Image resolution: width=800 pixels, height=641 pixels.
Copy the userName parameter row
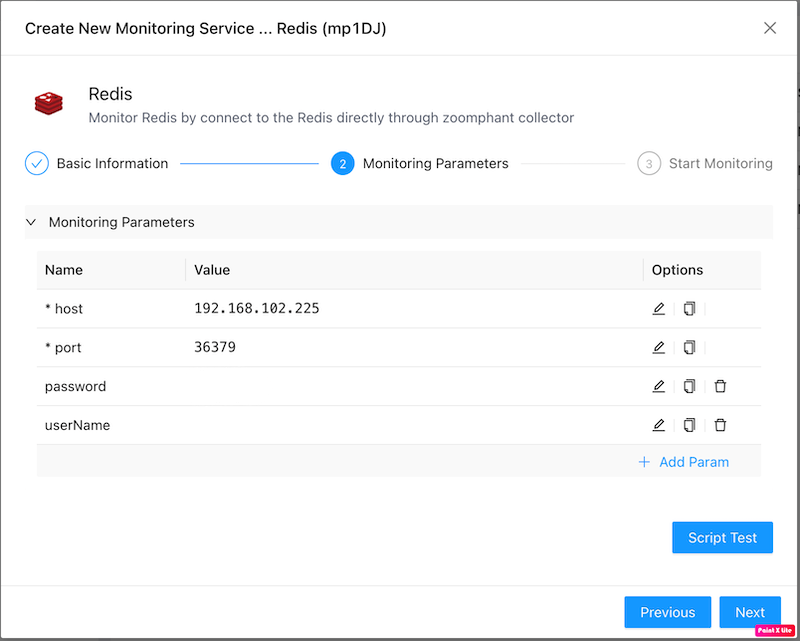point(689,425)
